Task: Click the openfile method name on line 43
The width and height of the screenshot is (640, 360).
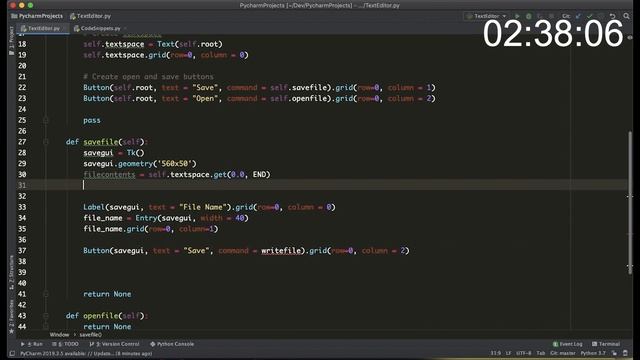Action: point(101,316)
